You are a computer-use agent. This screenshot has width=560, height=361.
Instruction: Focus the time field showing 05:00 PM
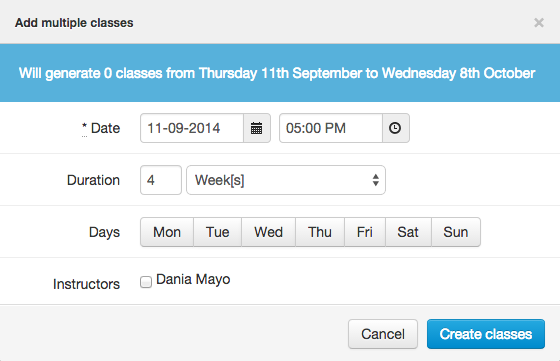331,128
